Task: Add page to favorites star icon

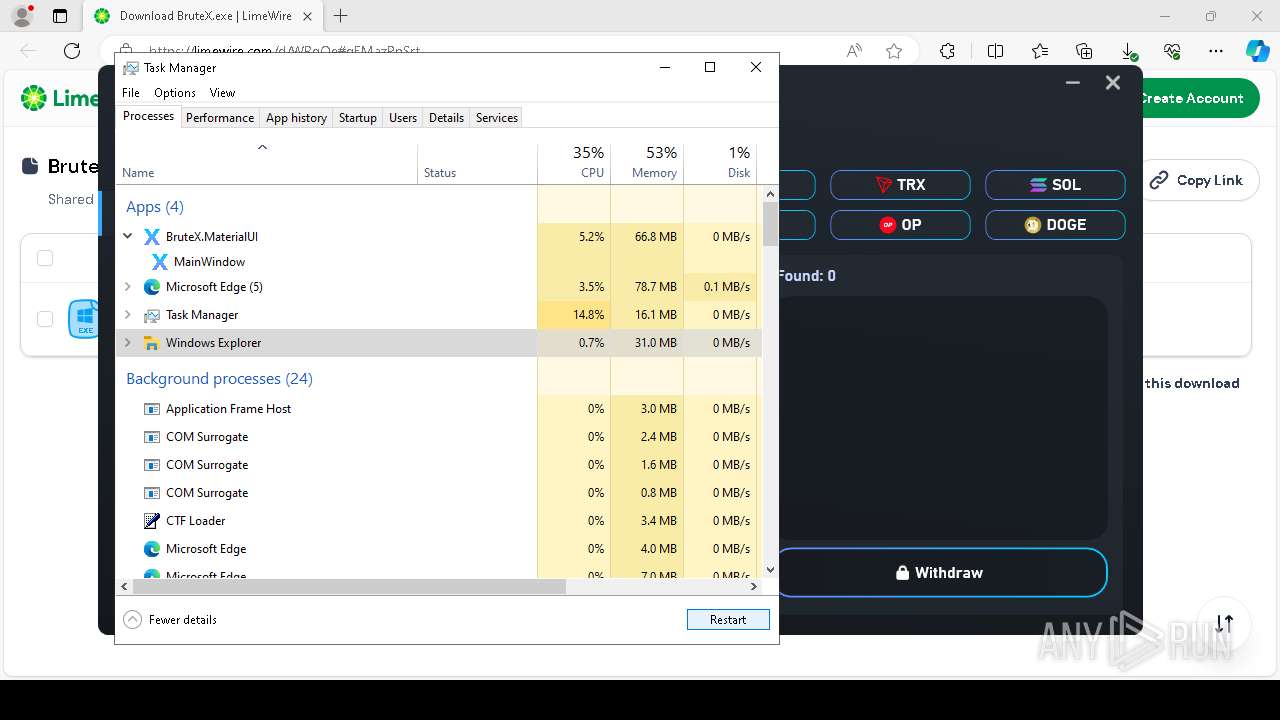Action: [x=894, y=51]
